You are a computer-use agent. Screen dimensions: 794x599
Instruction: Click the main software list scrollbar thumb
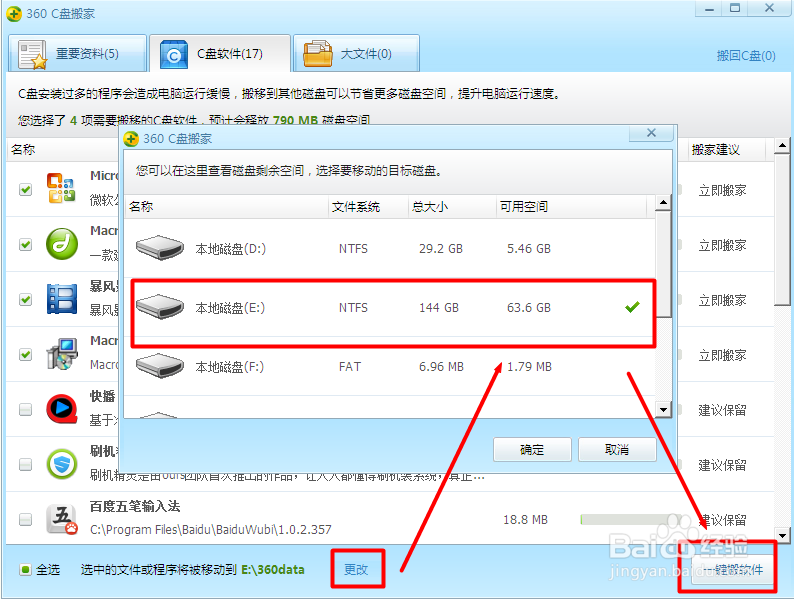(x=782, y=230)
